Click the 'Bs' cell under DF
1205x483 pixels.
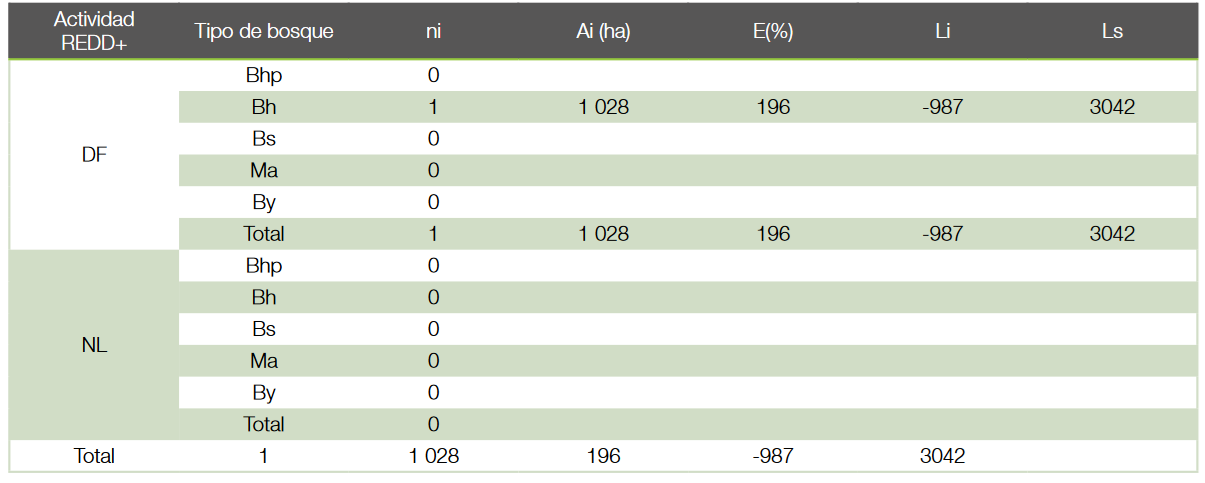[264, 139]
